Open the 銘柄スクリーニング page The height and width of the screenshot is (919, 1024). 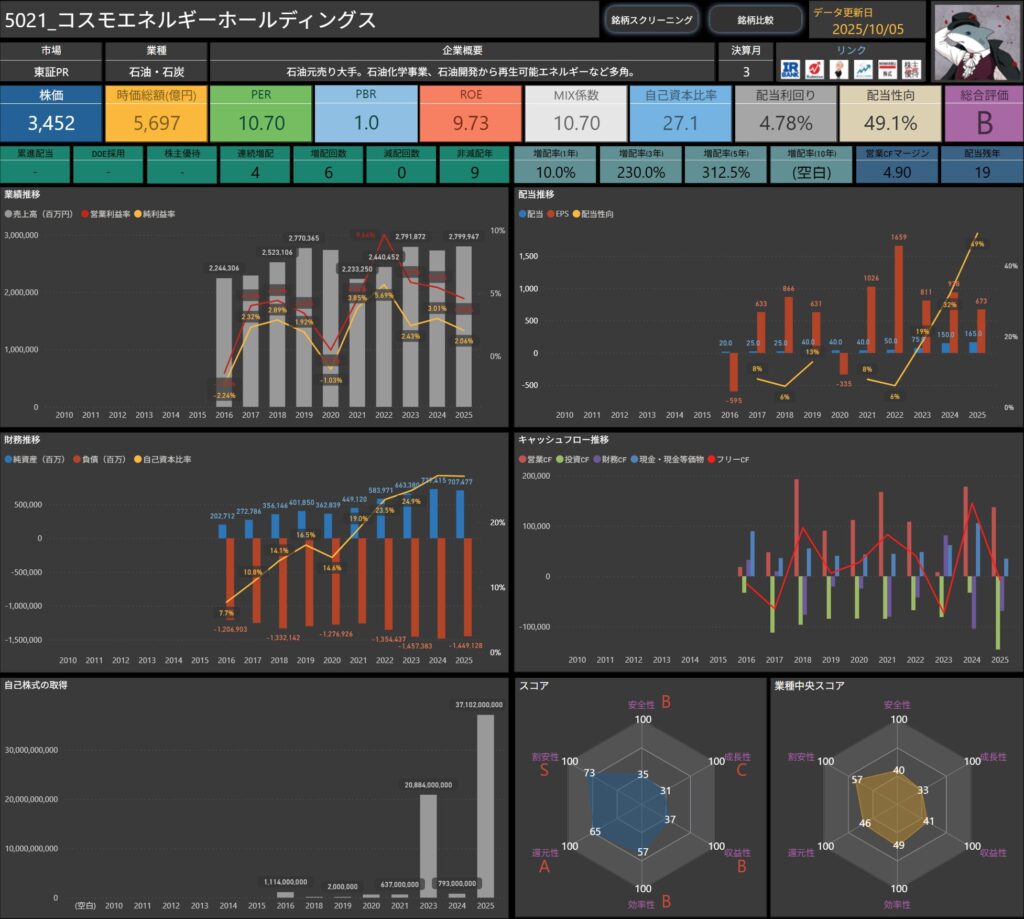point(651,20)
